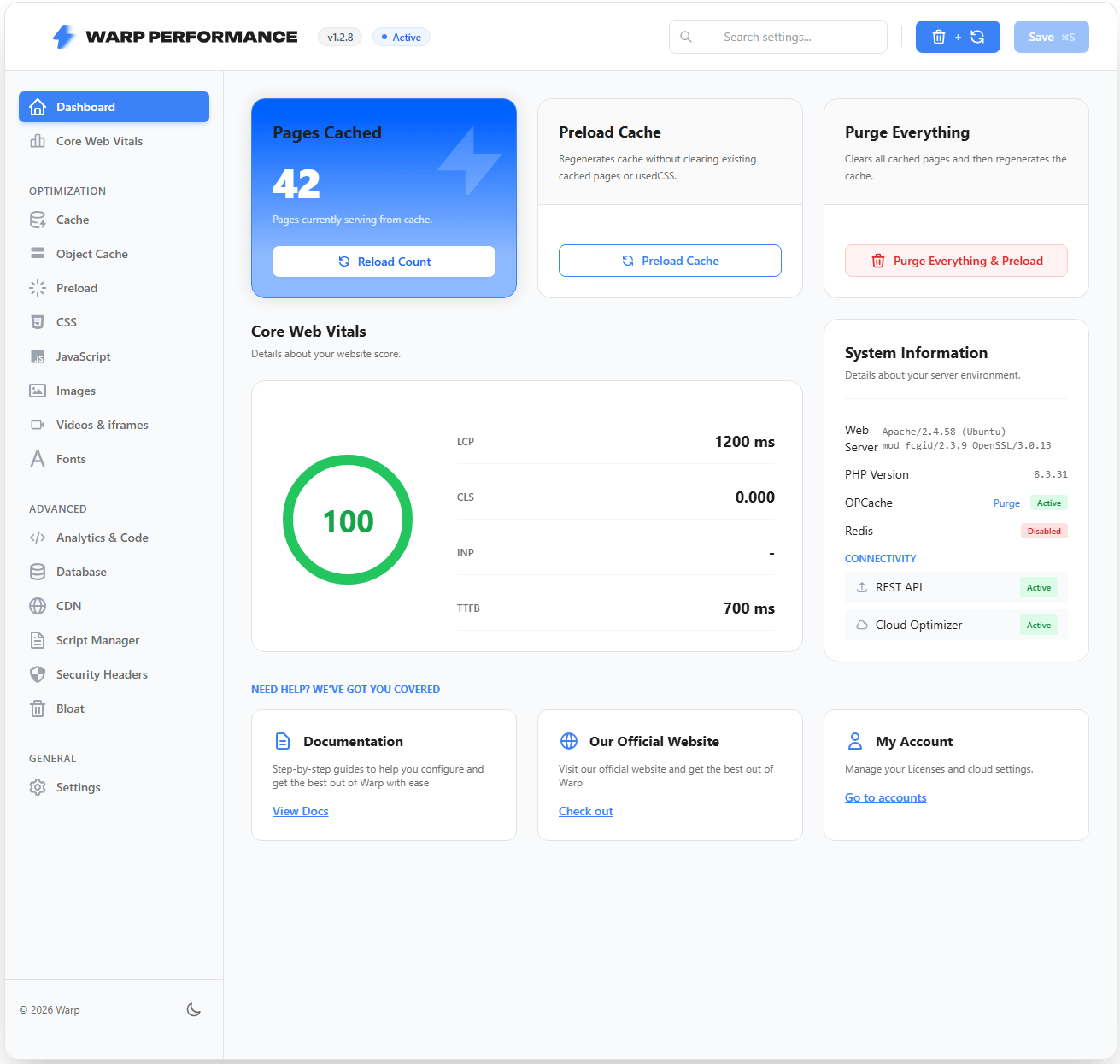The image size is (1120, 1064).
Task: Click the Script Manager document icon
Action: pyautogui.click(x=38, y=640)
